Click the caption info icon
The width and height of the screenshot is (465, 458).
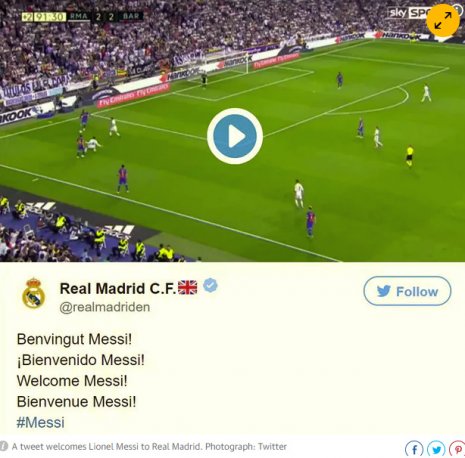click(x=4, y=446)
